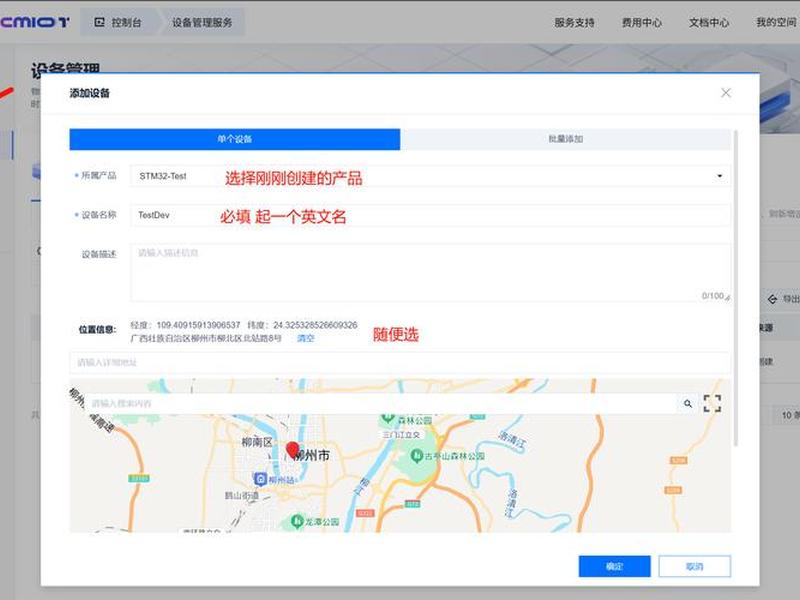Screen dimensions: 800x600
Task: Click the detailed address input field
Action: [x=399, y=363]
